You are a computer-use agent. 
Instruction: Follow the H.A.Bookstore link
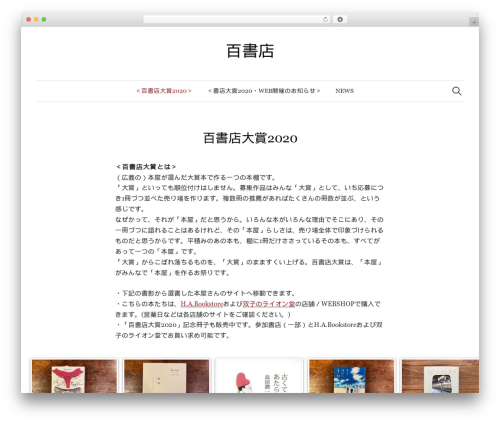pos(201,304)
